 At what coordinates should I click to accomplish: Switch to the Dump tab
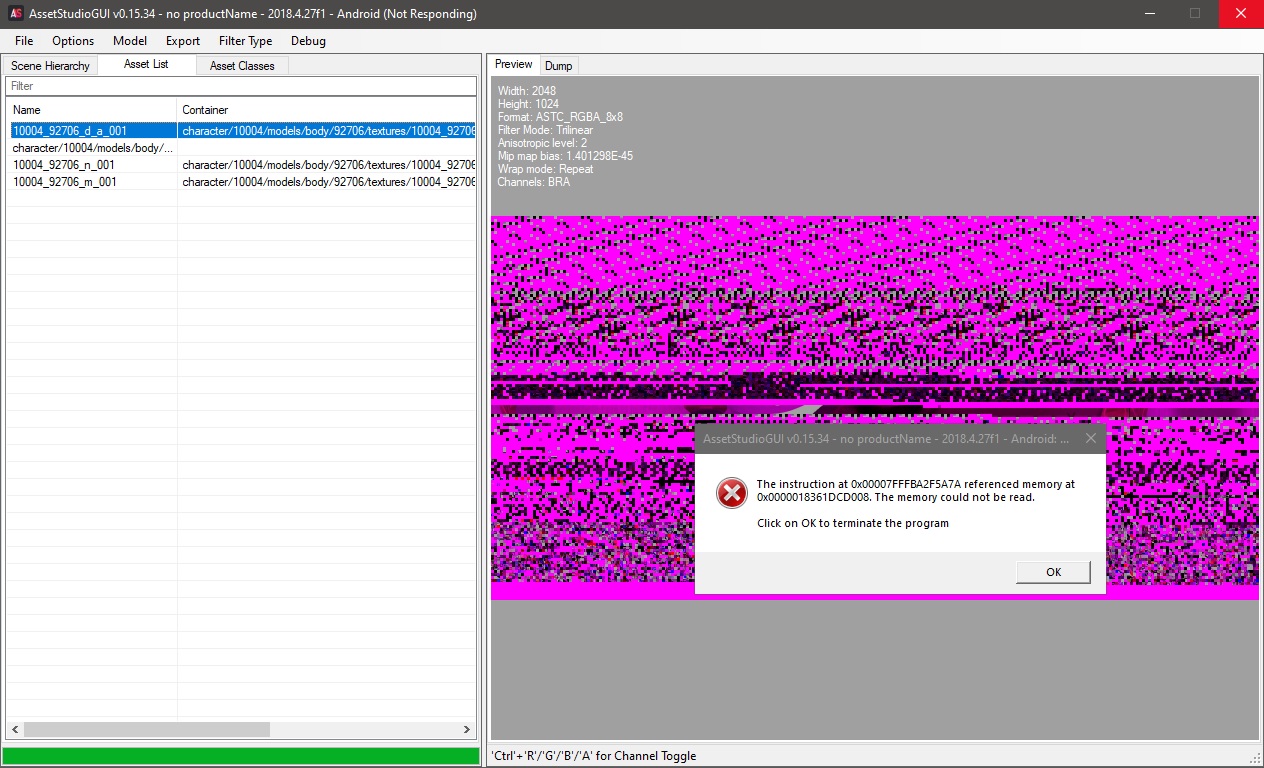pos(559,65)
